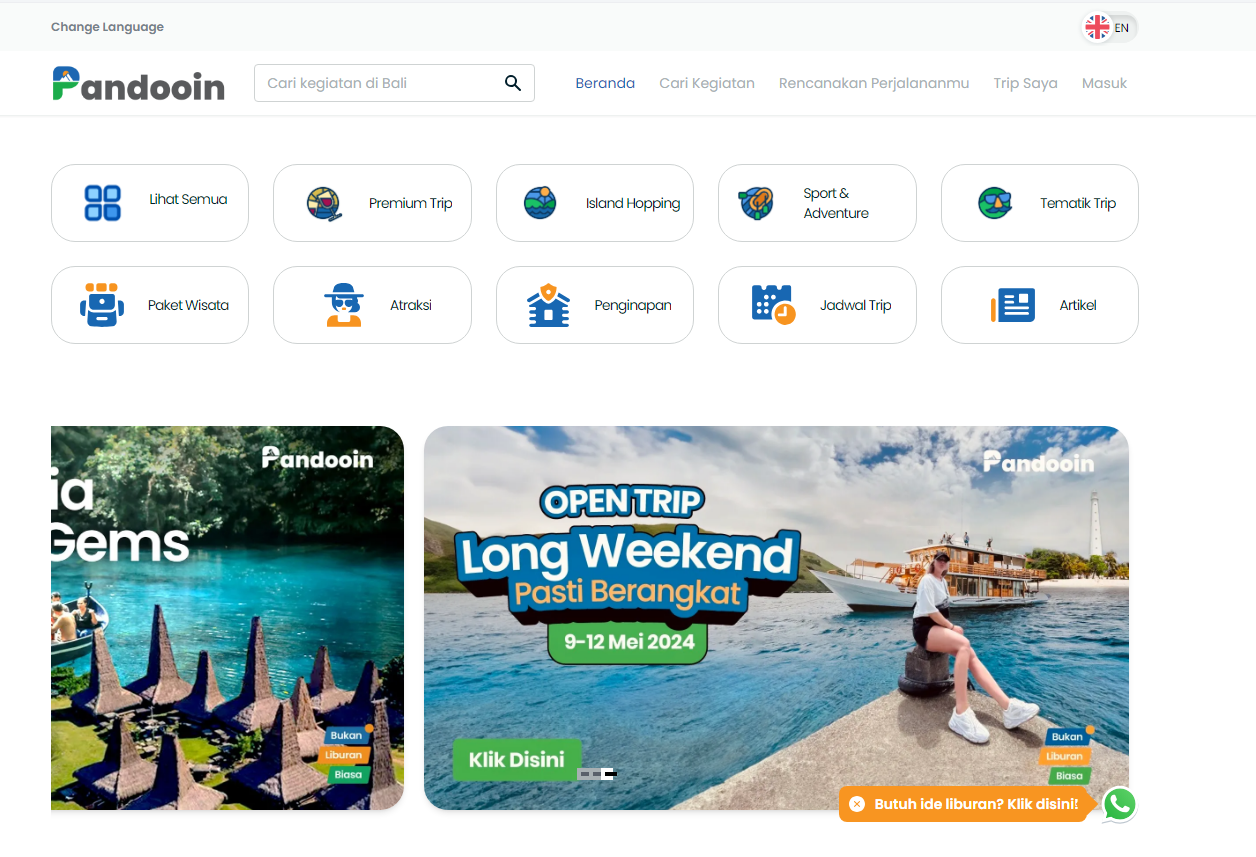Go to the Beranda menu item
Screen dimensions: 1256x857
(x=605, y=83)
